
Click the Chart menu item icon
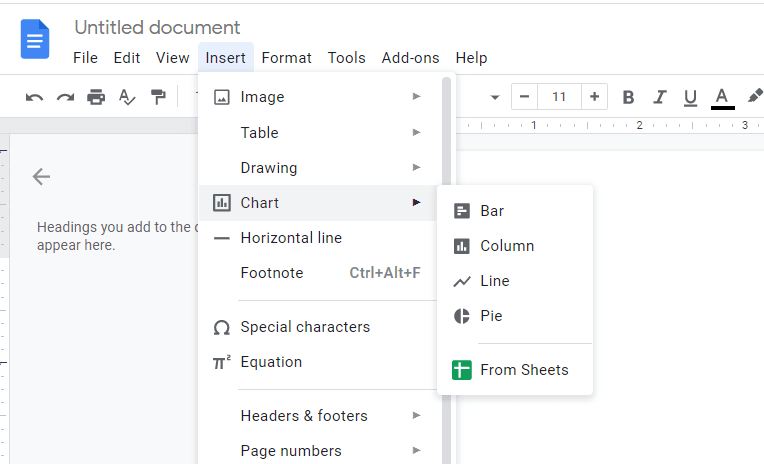click(x=222, y=202)
